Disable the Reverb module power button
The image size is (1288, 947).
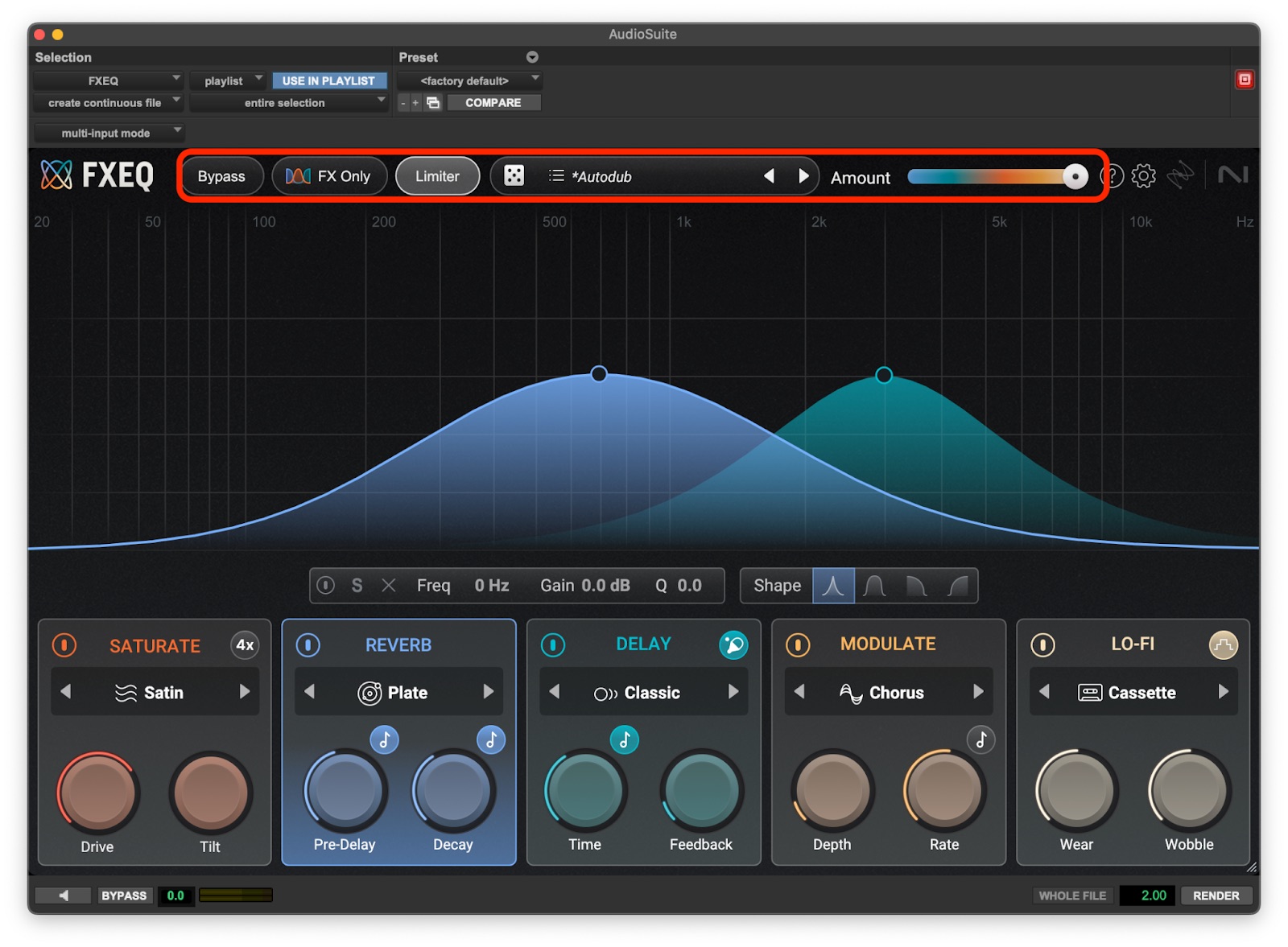pyautogui.click(x=308, y=644)
